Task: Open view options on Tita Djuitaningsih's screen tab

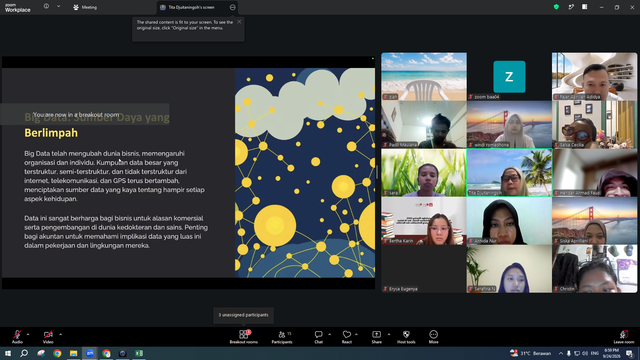Action: (x=232, y=7)
